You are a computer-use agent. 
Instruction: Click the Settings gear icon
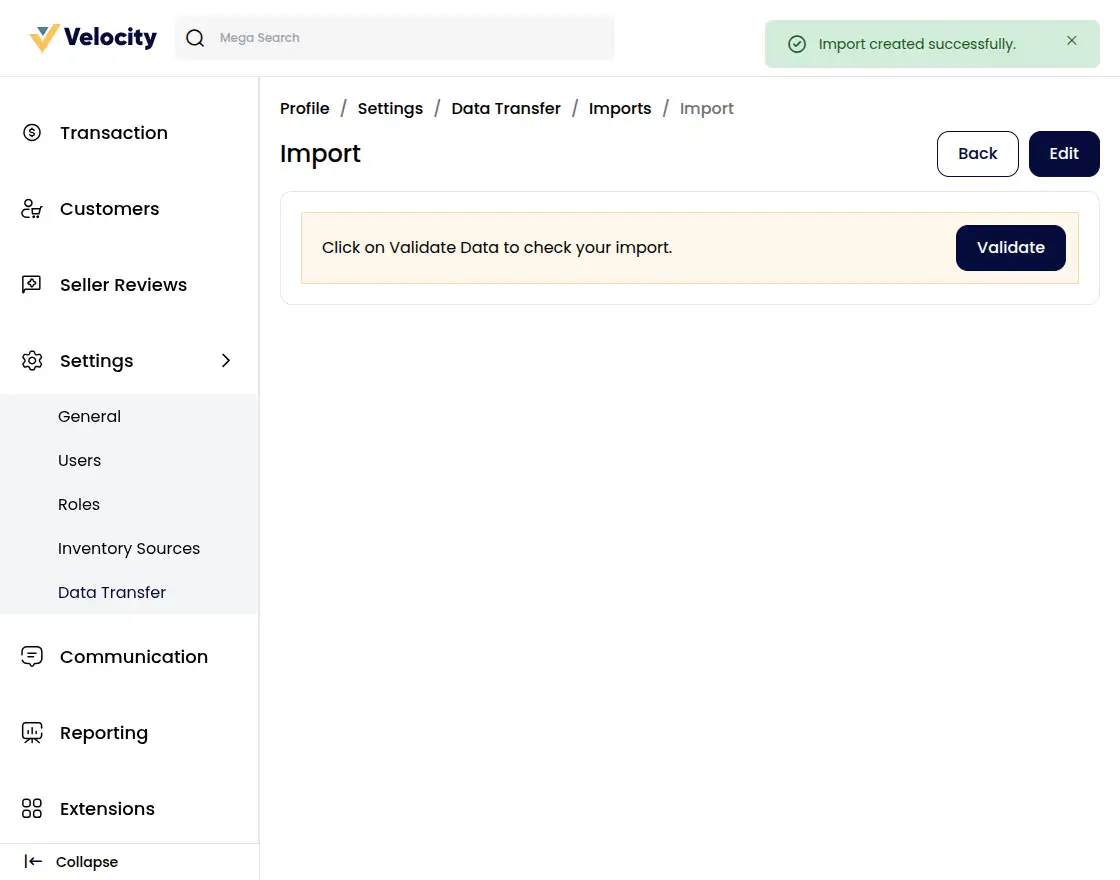32,361
